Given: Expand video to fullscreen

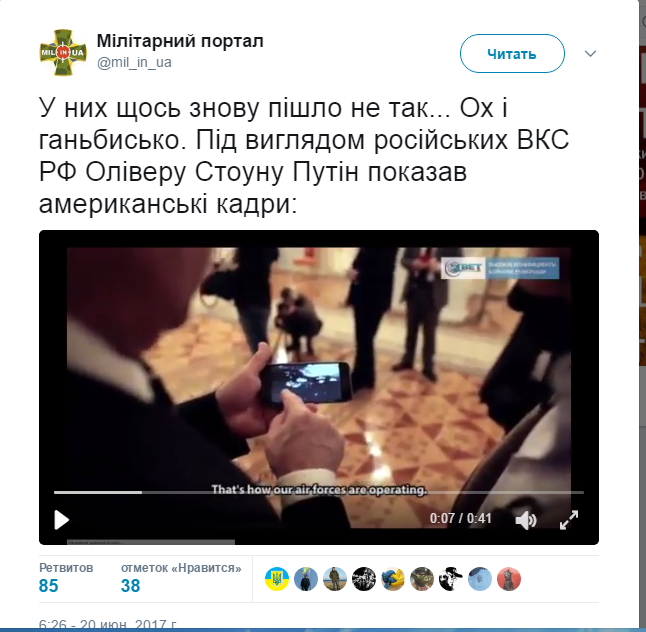Looking at the screenshot, I should [569, 520].
